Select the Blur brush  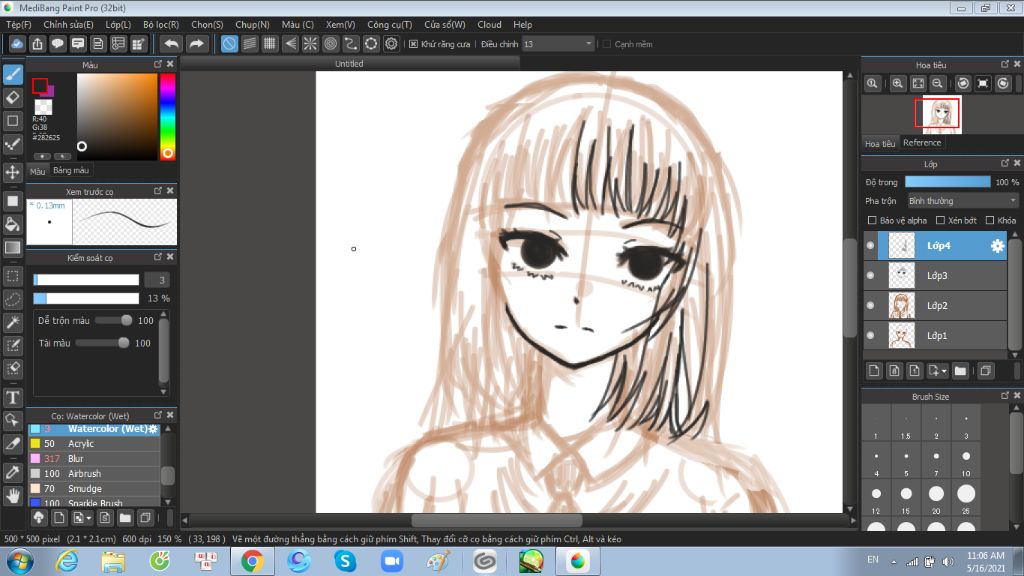93,458
